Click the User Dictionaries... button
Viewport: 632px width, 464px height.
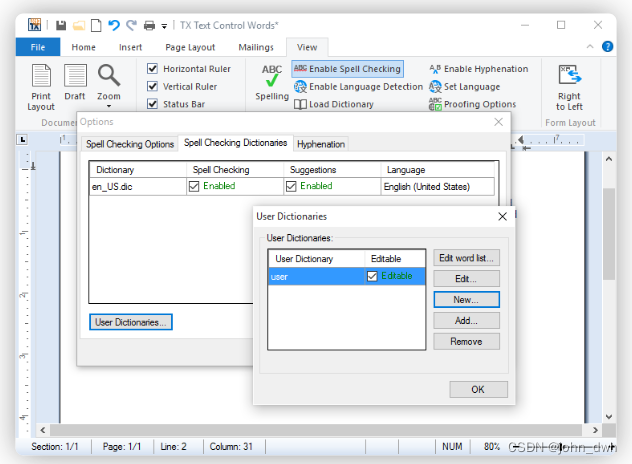[x=131, y=322]
